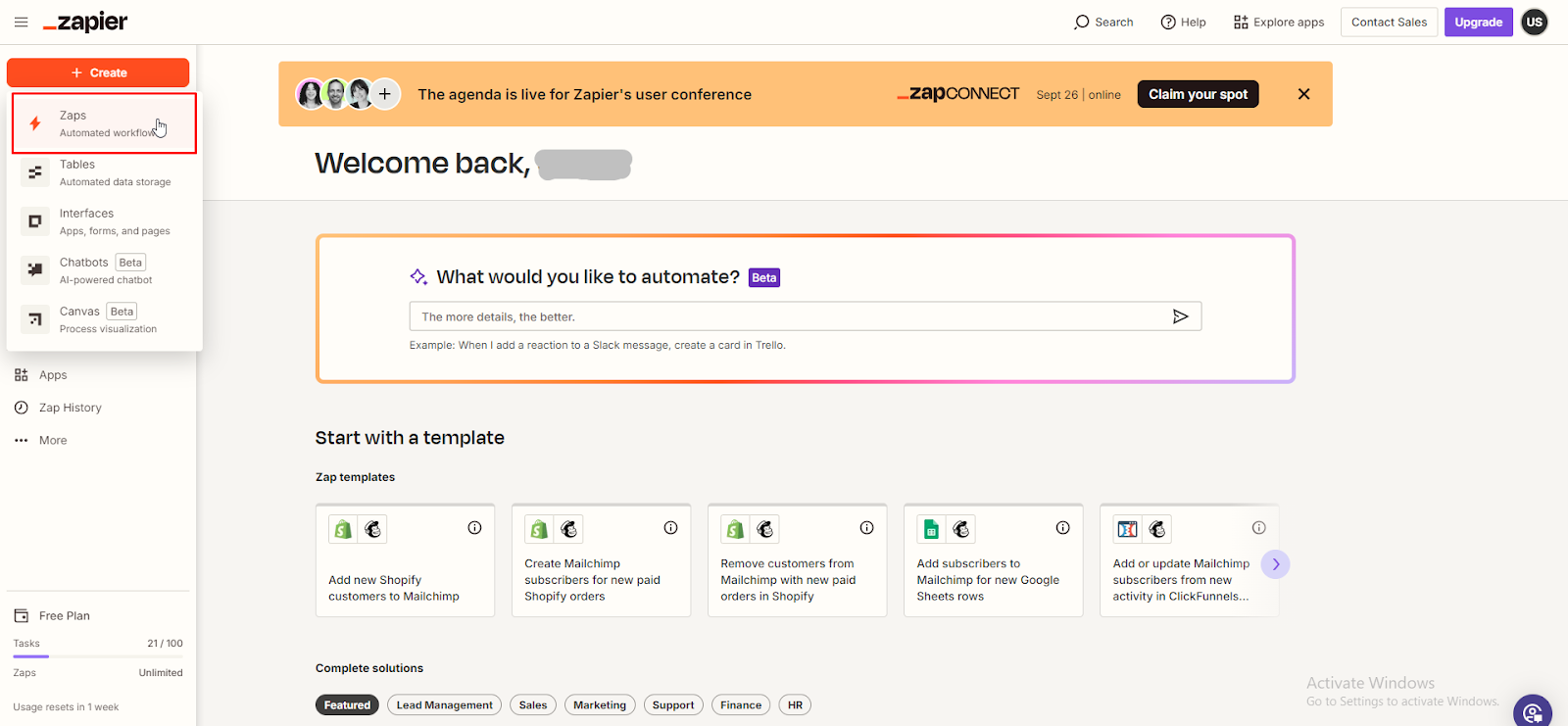Image resolution: width=1568 pixels, height=726 pixels.
Task: Click ClickFunnels icon on template card
Action: coord(1127,529)
